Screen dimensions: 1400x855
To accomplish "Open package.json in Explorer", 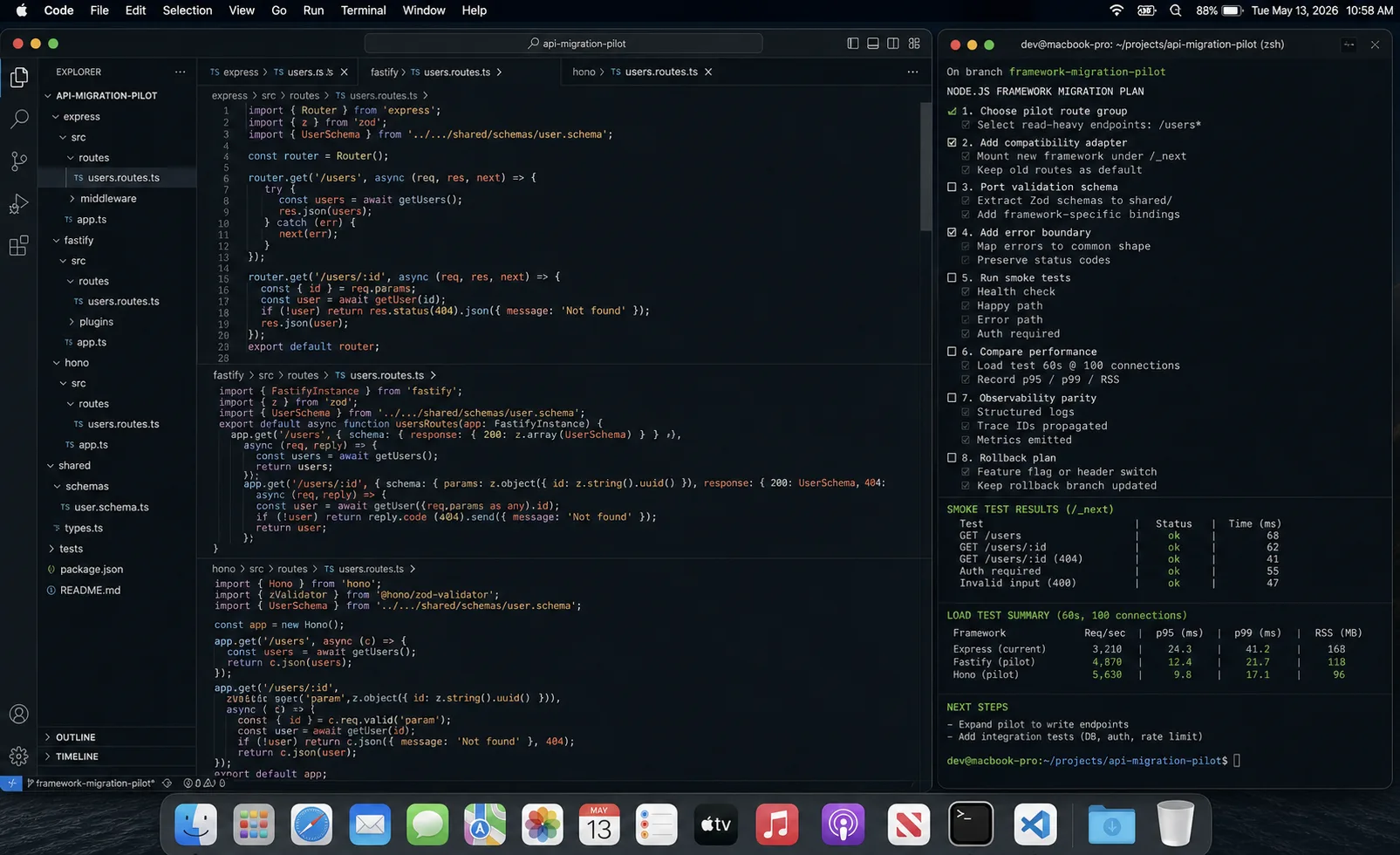I will 92,570.
